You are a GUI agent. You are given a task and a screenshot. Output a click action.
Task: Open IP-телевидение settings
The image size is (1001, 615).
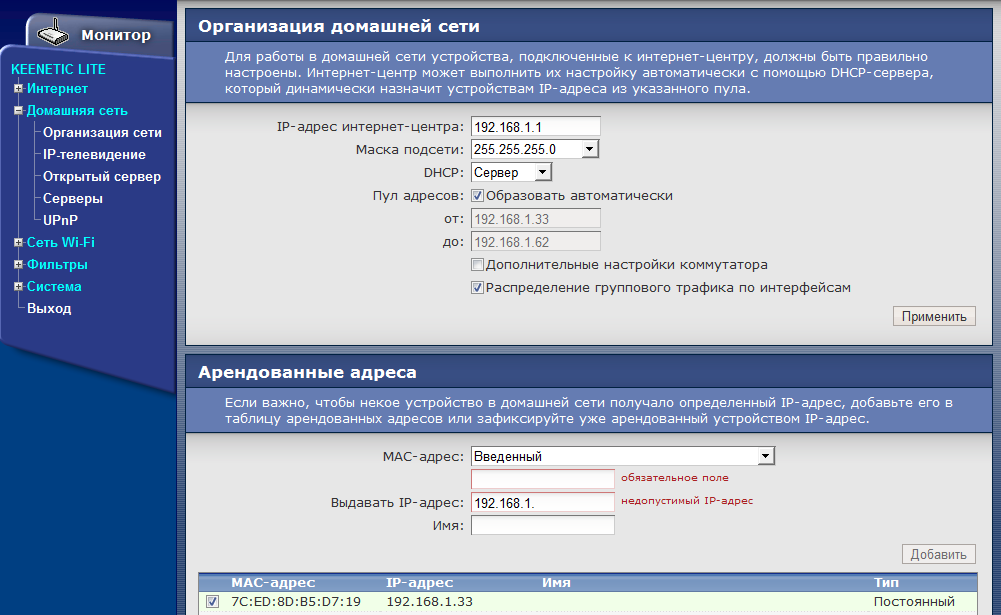(94, 155)
